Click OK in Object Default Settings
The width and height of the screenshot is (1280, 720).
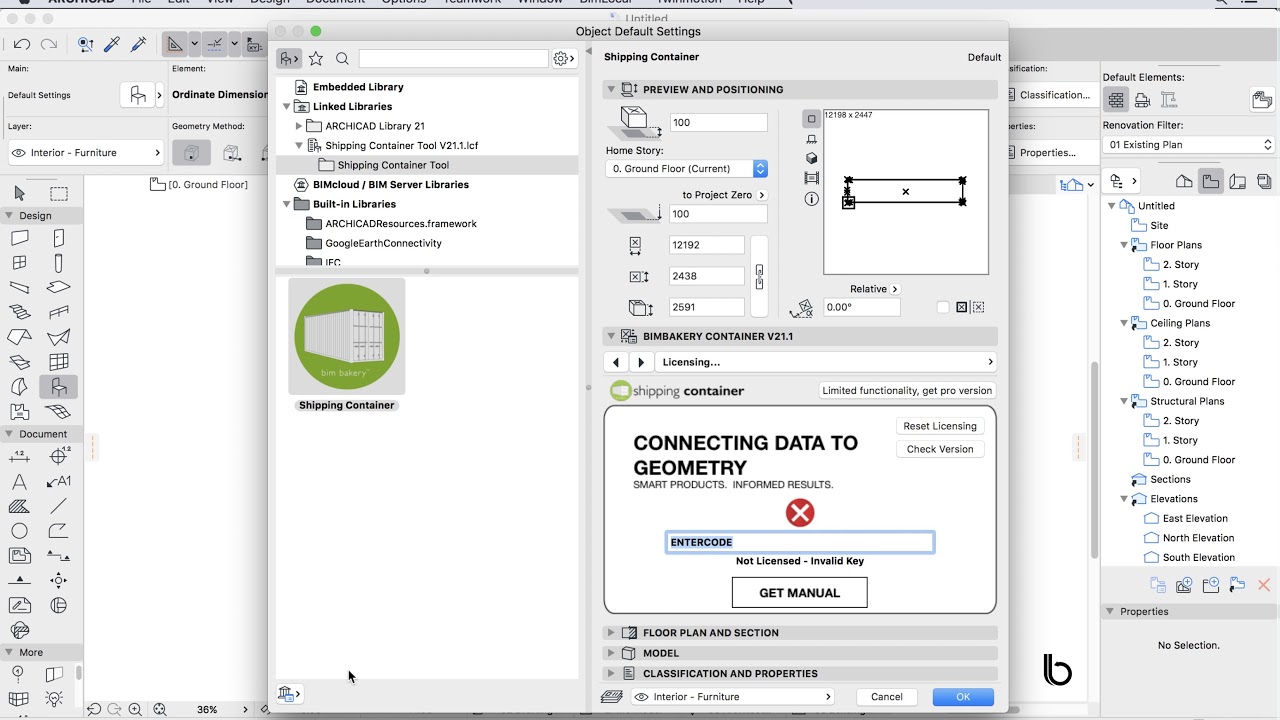[x=963, y=697]
